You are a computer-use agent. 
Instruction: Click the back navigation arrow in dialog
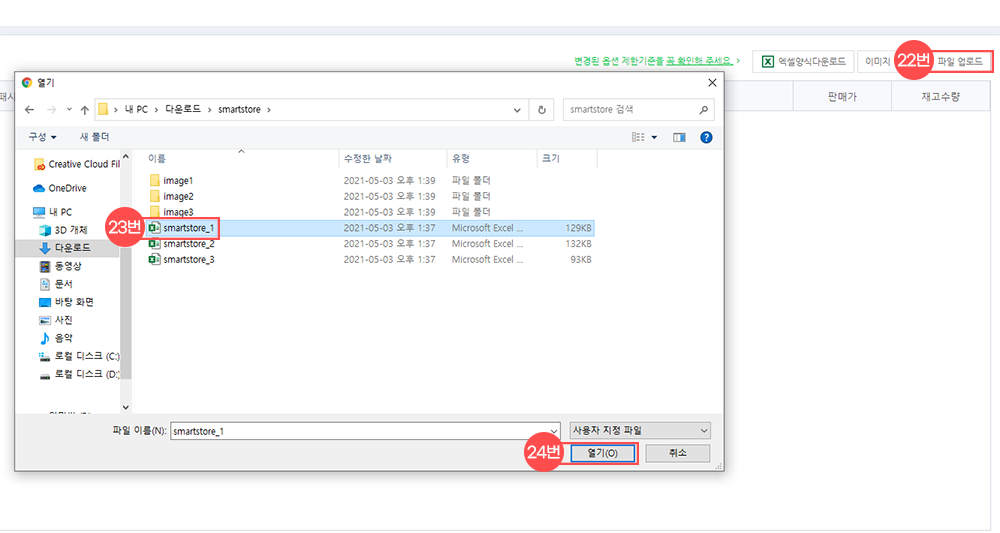(30, 110)
